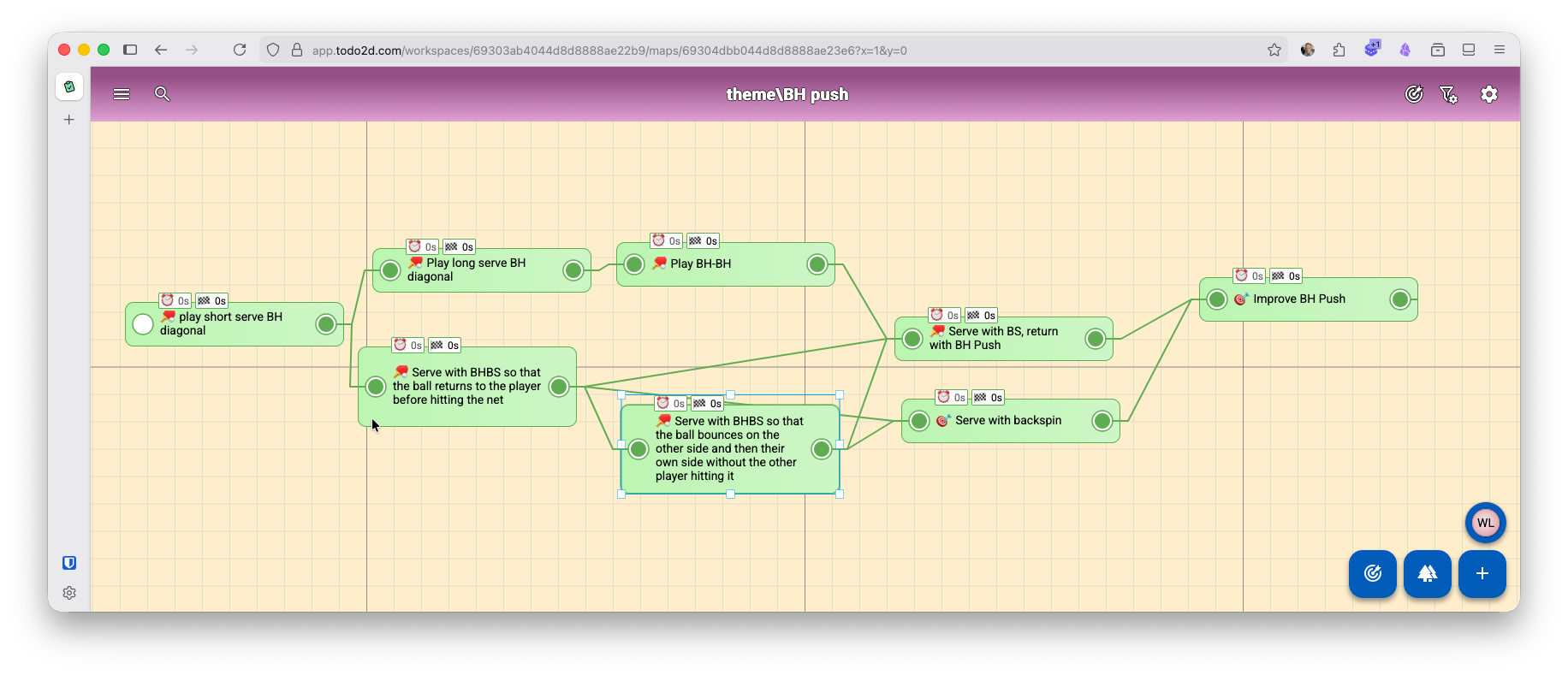The height and width of the screenshot is (675, 1568).
Task: Click the checkered flag badge above 'Improve BH Push'
Action: [x=1286, y=276]
